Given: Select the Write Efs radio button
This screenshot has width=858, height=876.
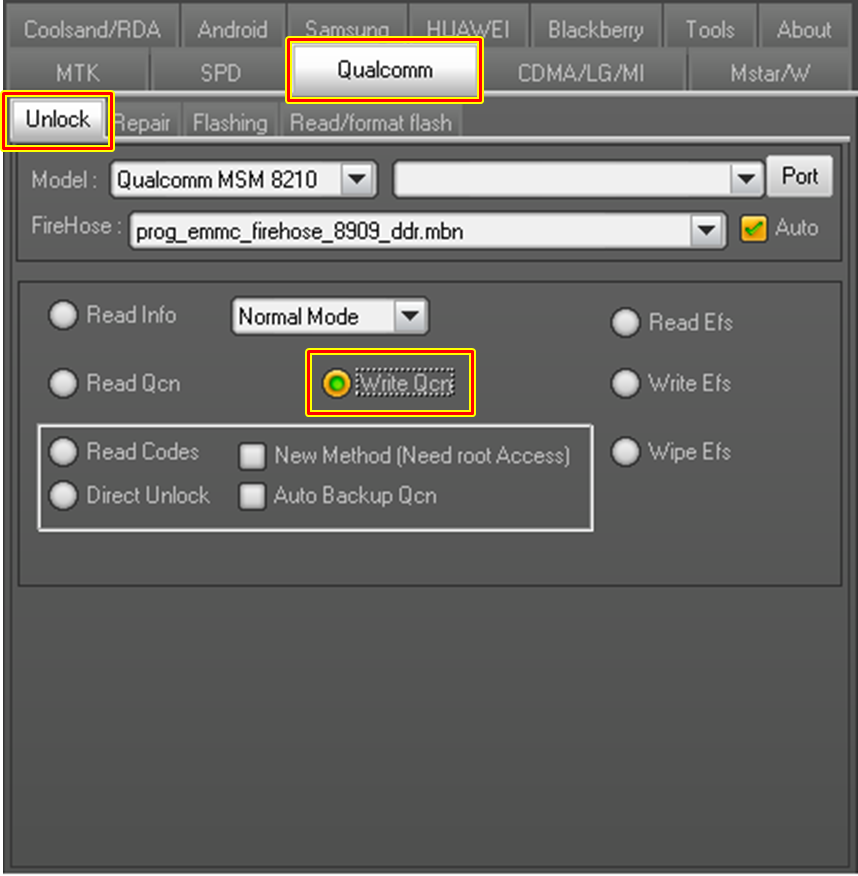Looking at the screenshot, I should [x=625, y=383].
